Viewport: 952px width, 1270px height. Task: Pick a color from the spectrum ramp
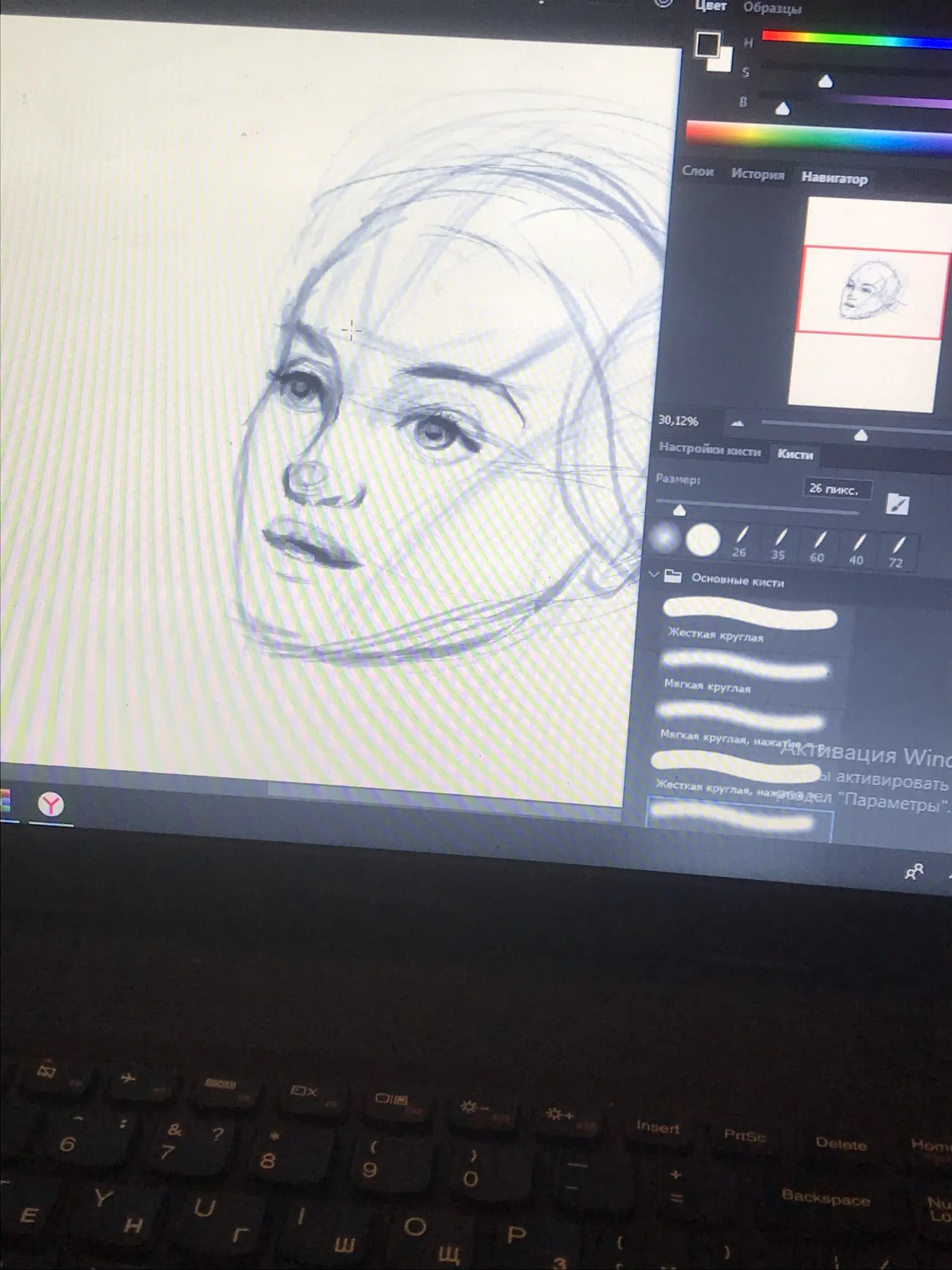tap(819, 136)
